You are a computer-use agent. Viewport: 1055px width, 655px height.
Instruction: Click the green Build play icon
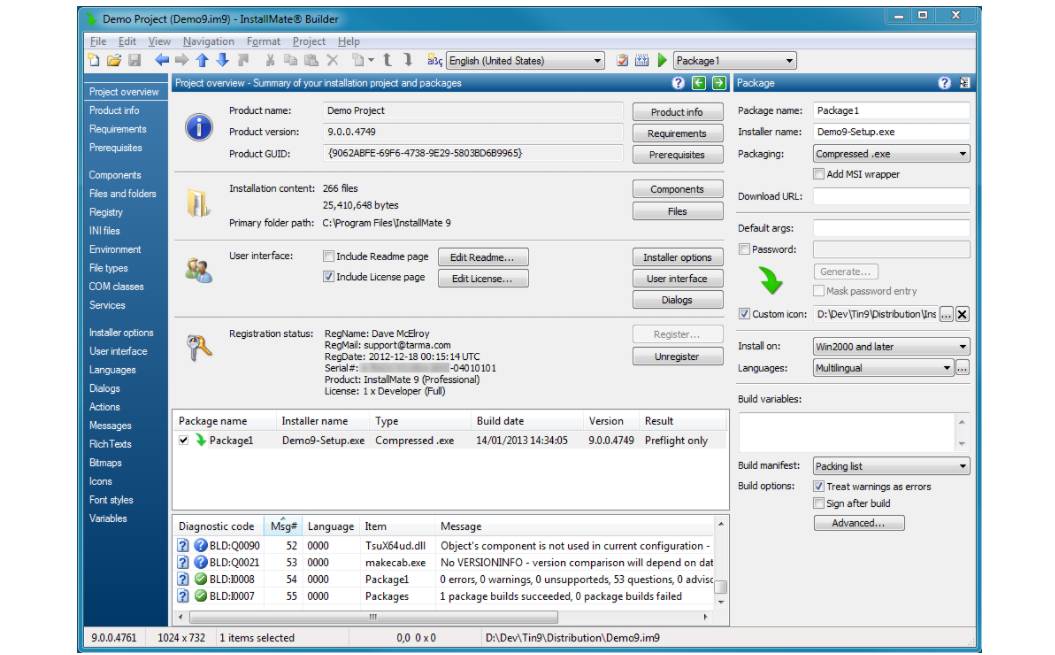click(662, 61)
